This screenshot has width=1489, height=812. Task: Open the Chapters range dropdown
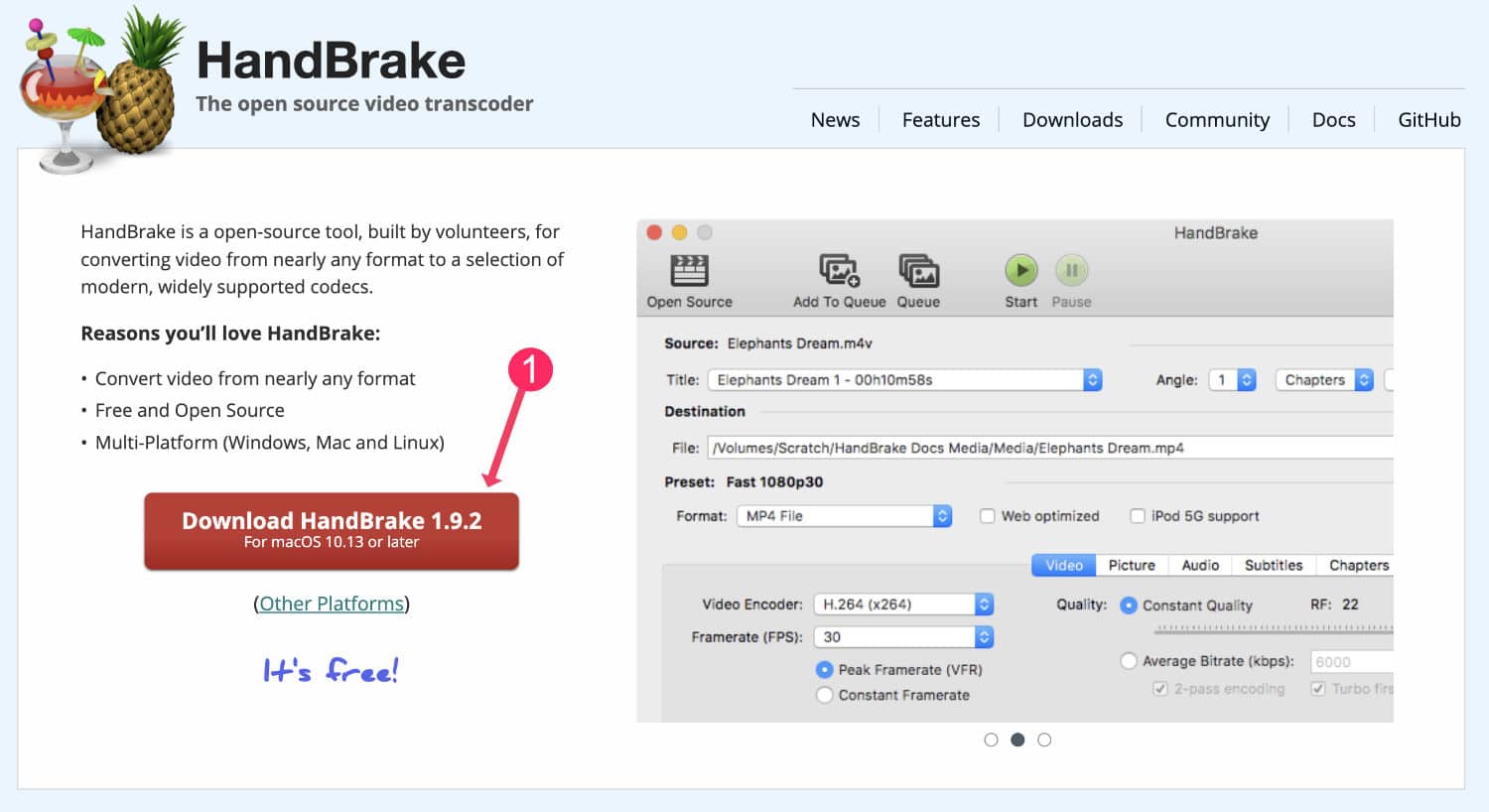pyautogui.click(x=1323, y=380)
